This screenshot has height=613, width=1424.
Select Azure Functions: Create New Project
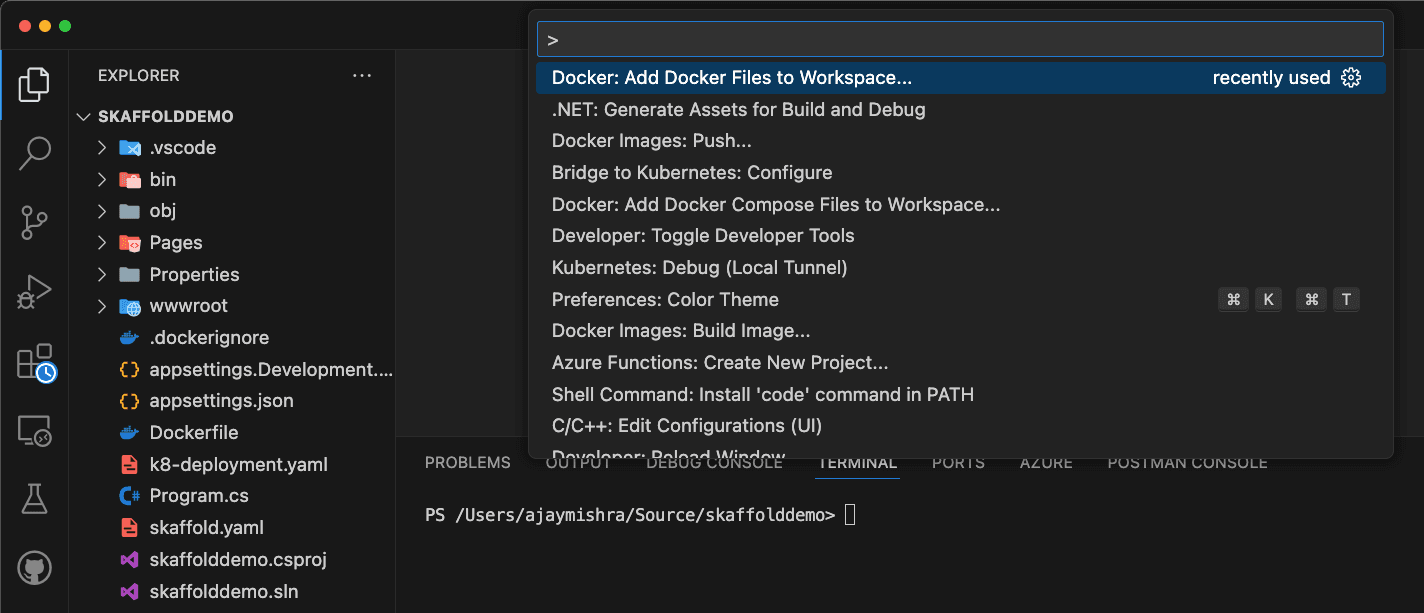coord(961,363)
